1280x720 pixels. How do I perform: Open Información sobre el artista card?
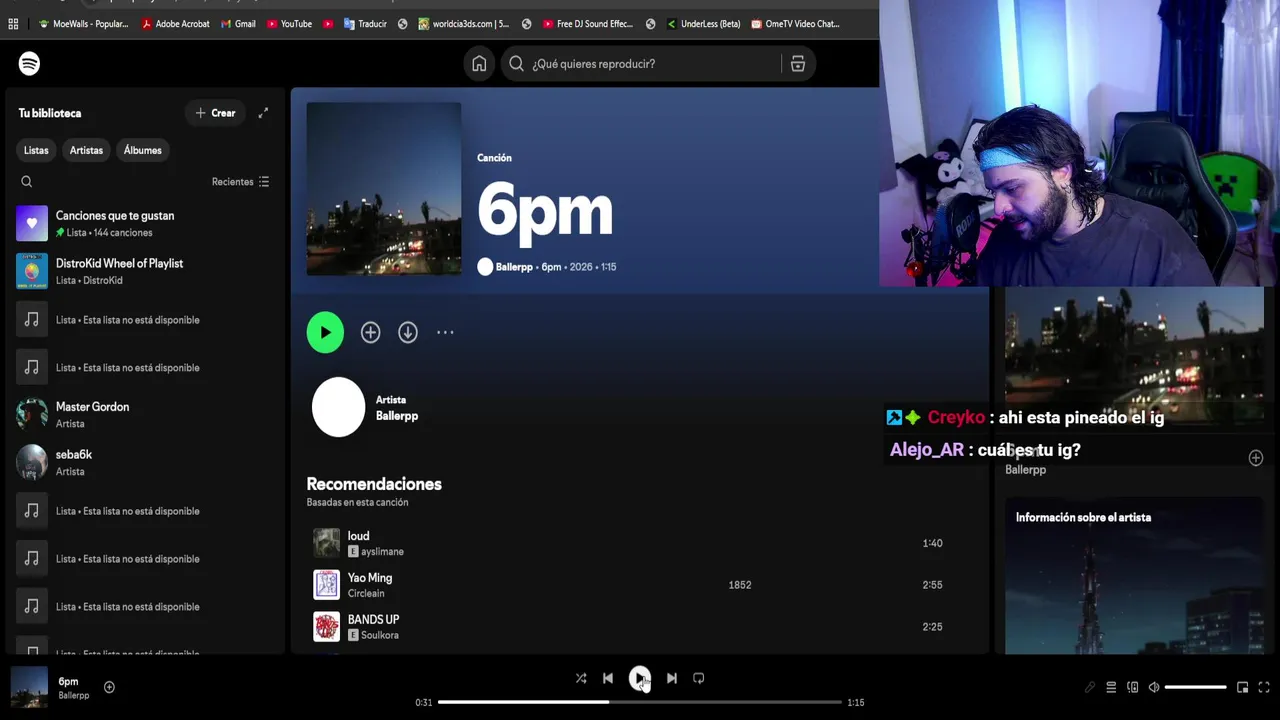click(1134, 576)
